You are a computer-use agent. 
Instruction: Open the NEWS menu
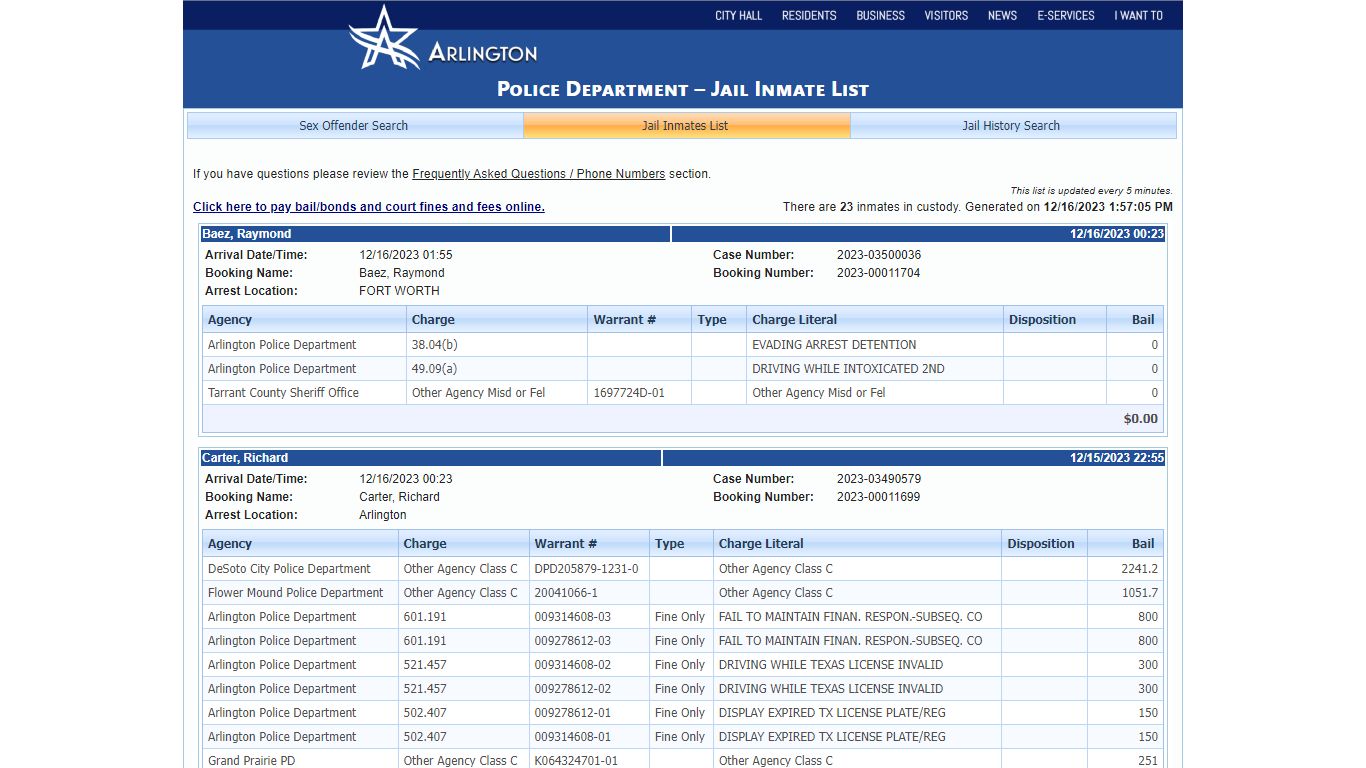[1002, 15]
